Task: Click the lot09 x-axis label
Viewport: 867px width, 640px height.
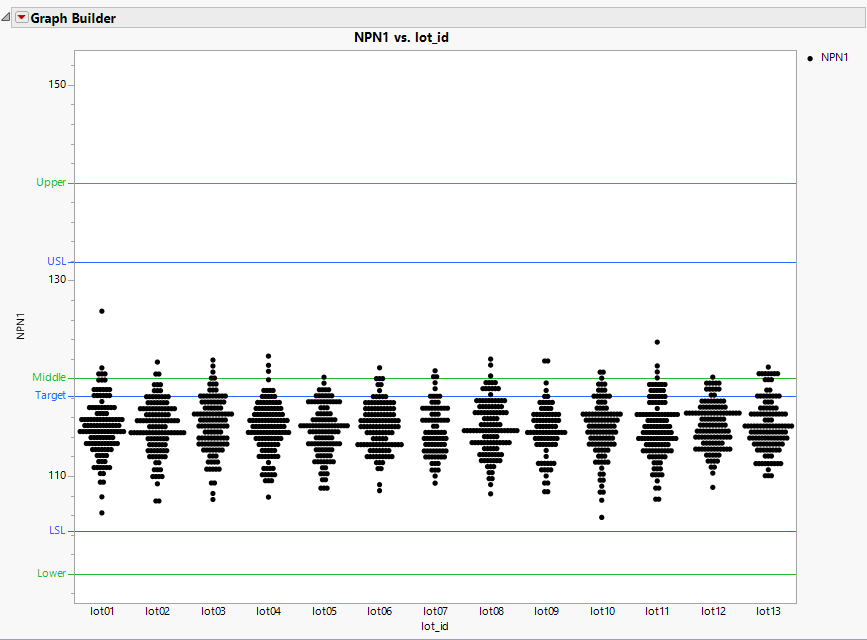Action: (546, 611)
